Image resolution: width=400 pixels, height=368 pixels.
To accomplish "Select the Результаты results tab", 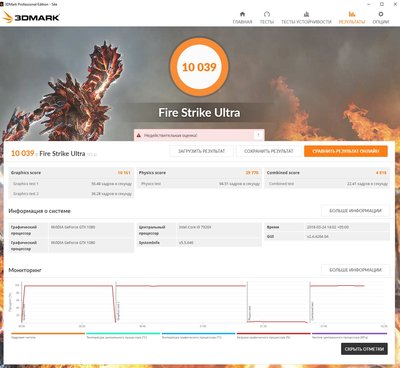I will pos(352,18).
